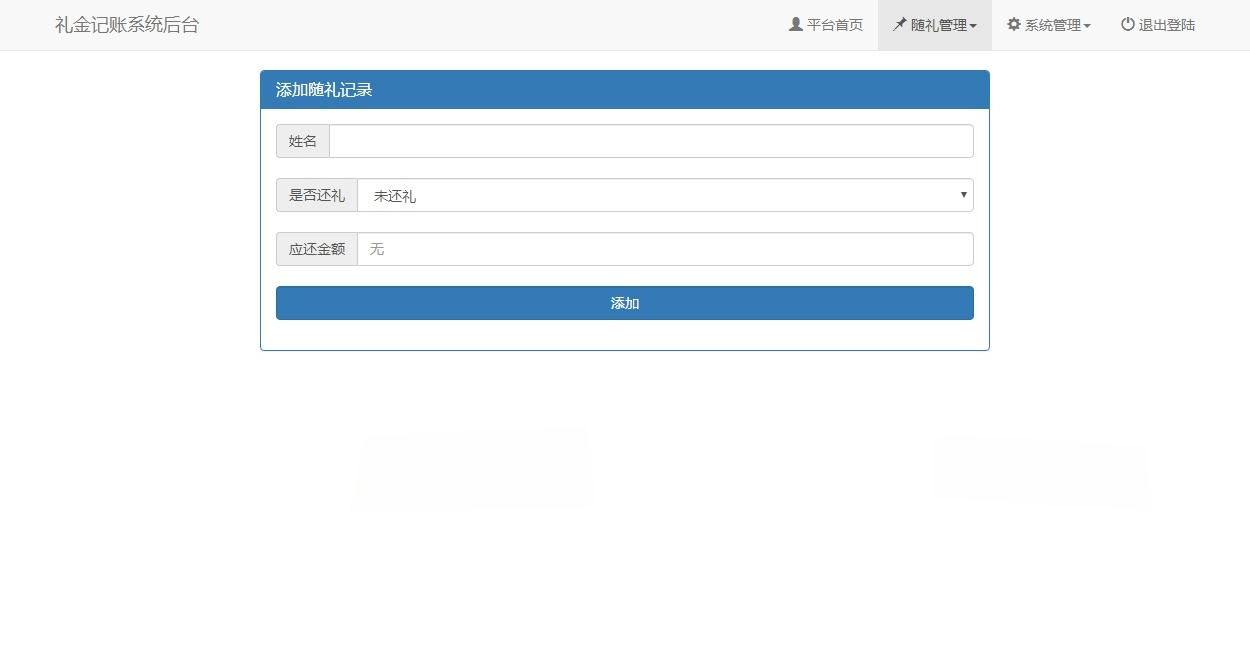1250x662 pixels.
Task: Click the 是否还礼 dropdown arrow
Action: [x=962, y=194]
